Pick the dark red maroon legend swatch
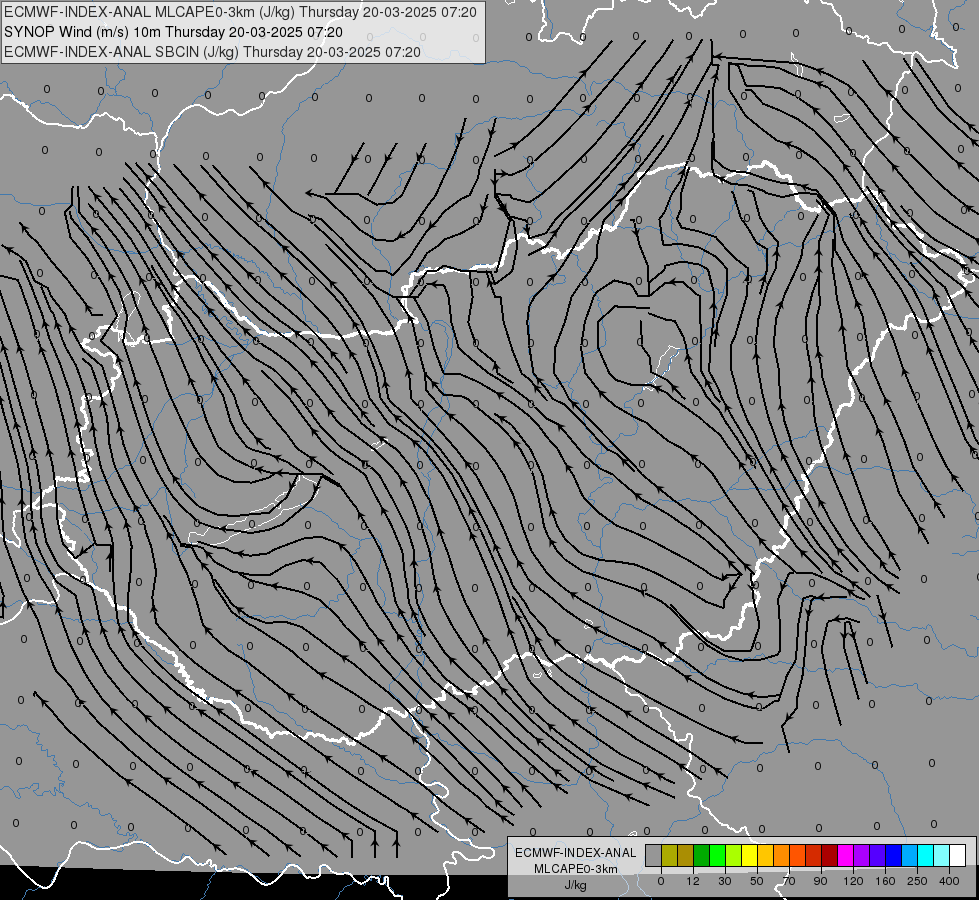Image resolution: width=979 pixels, height=900 pixels. pos(829,855)
